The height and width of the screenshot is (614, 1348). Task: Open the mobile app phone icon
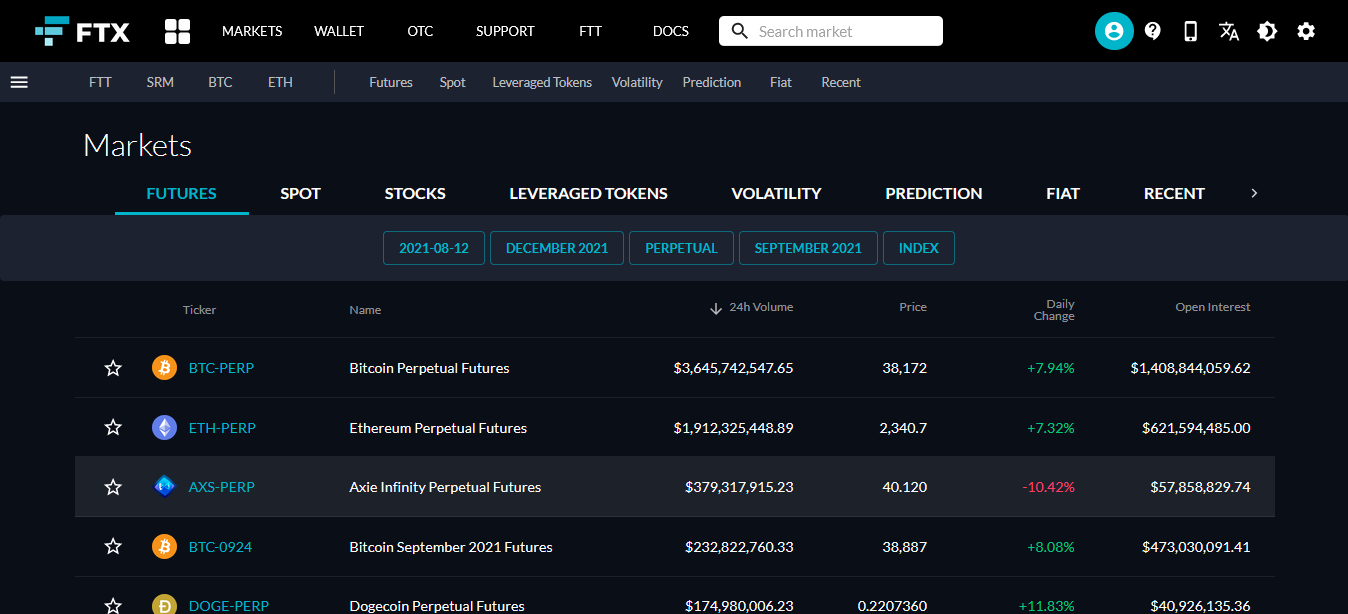pyautogui.click(x=1190, y=31)
